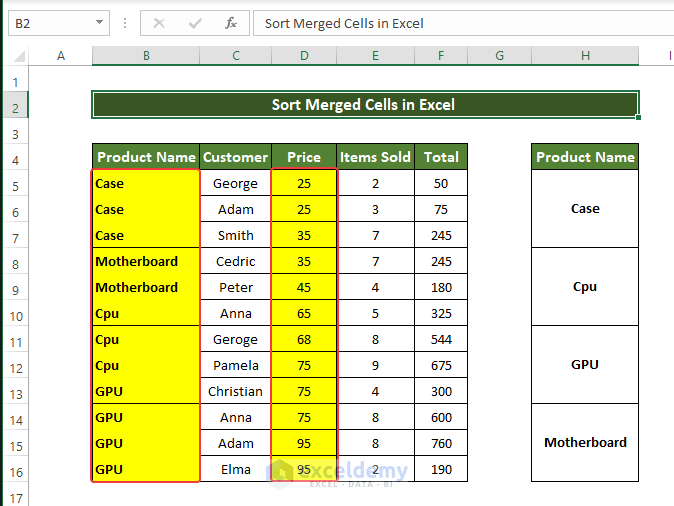Image resolution: width=674 pixels, height=506 pixels.
Task: Select the total cell '544'
Action: point(441,339)
